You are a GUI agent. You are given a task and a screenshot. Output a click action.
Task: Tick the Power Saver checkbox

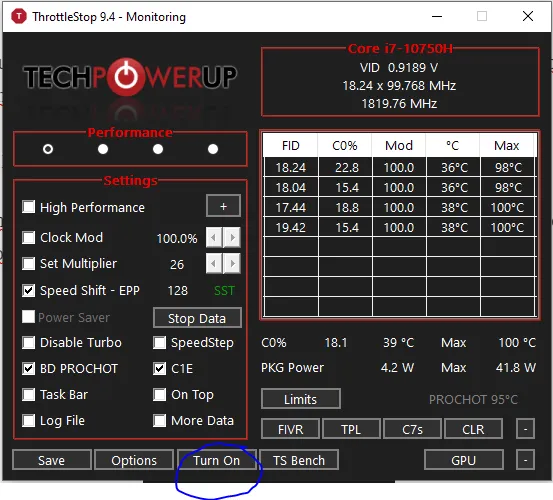29,317
